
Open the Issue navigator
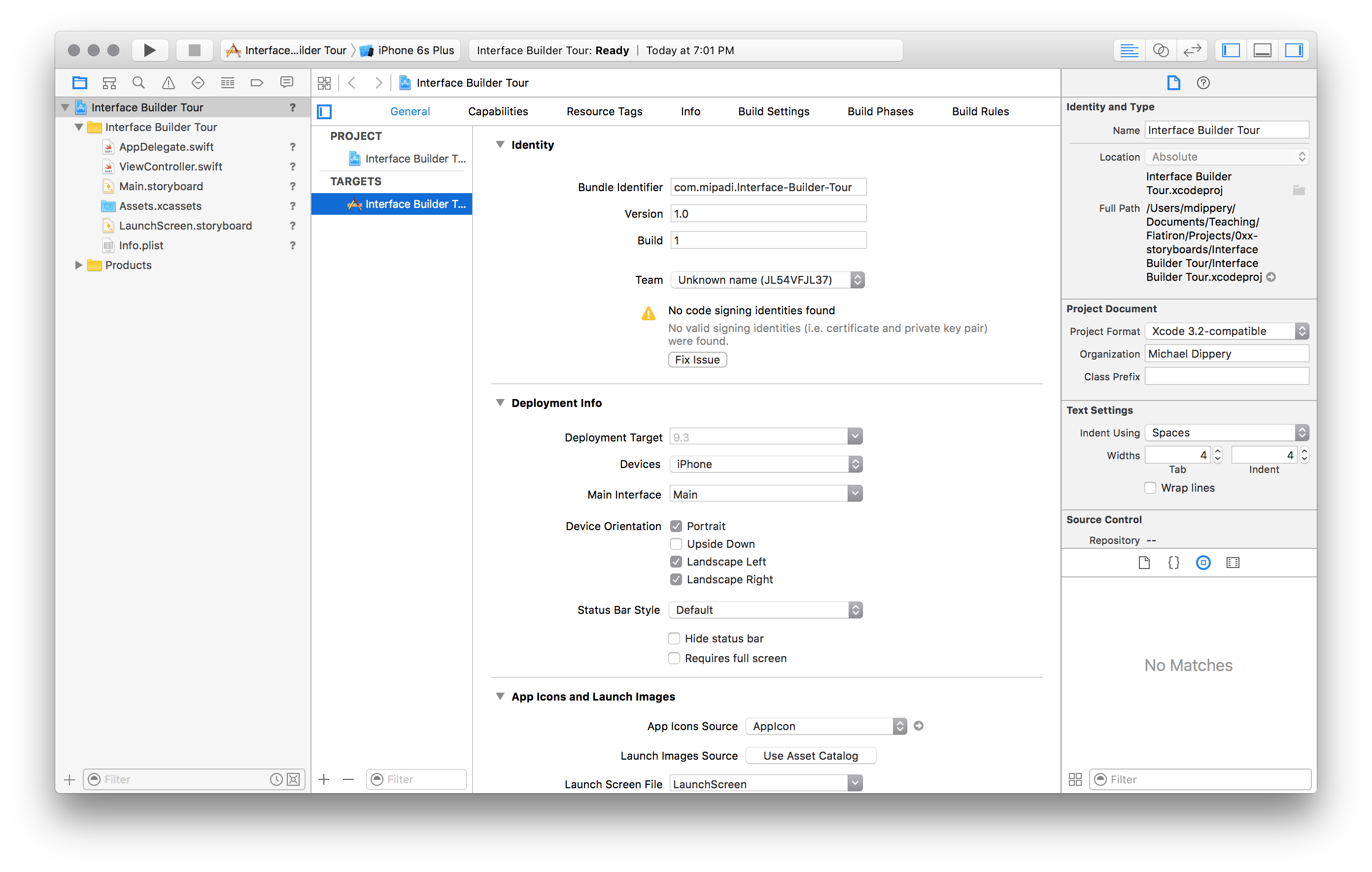tap(168, 83)
